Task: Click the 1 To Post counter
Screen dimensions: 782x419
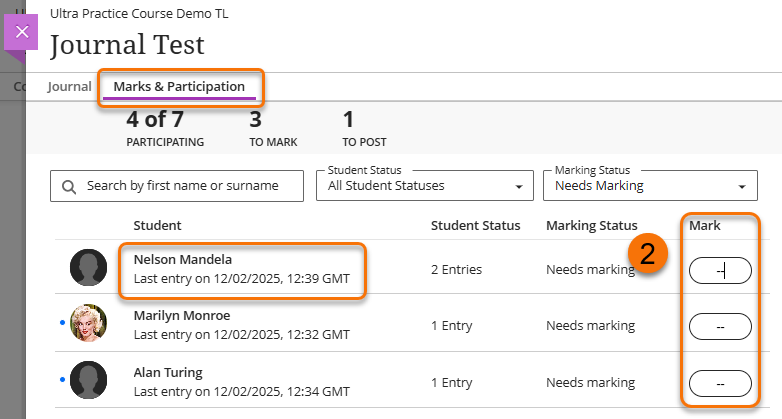Action: click(364, 130)
